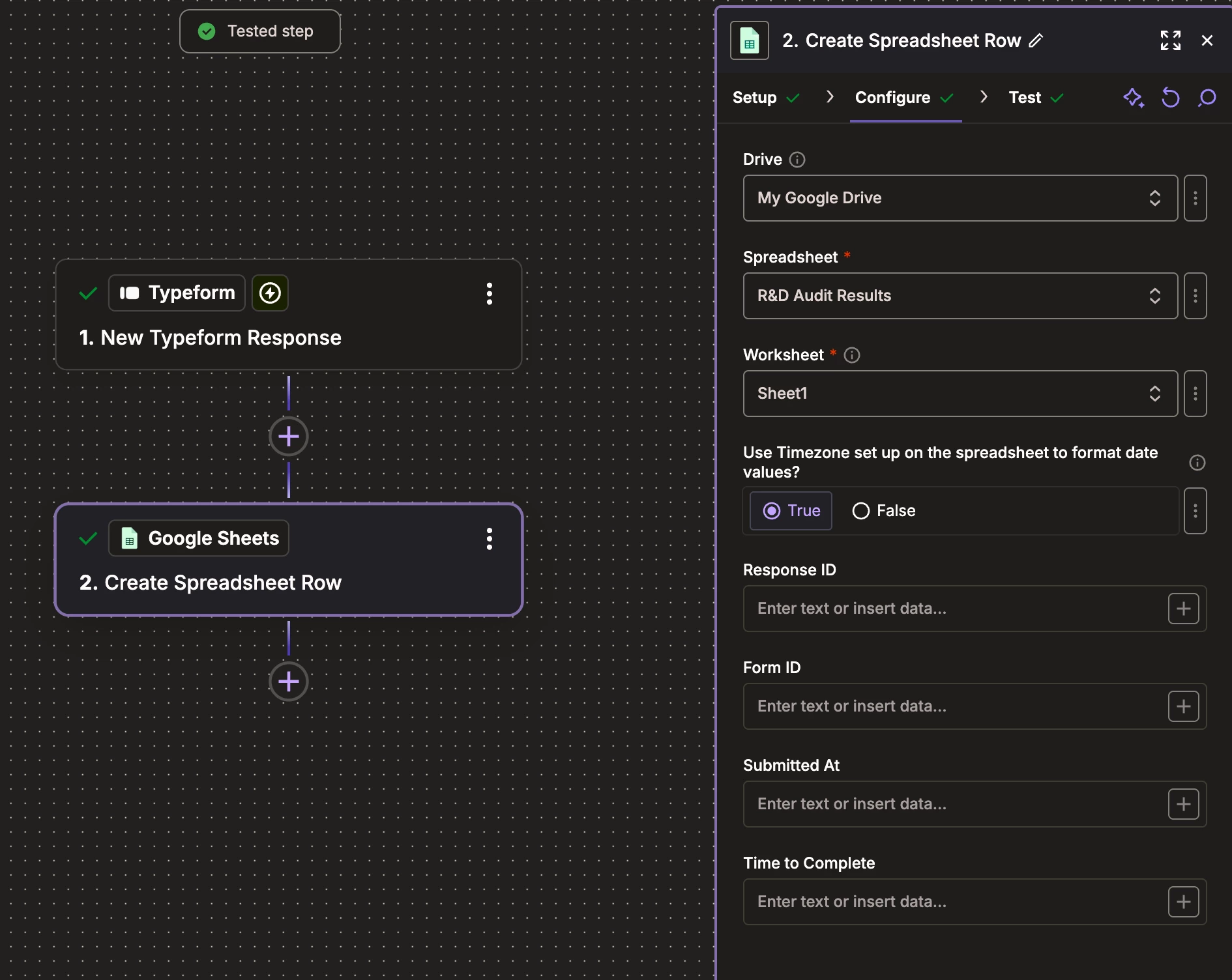Viewport: 1232px width, 980px height.
Task: Expand the step panel to full screen
Action: (1171, 40)
